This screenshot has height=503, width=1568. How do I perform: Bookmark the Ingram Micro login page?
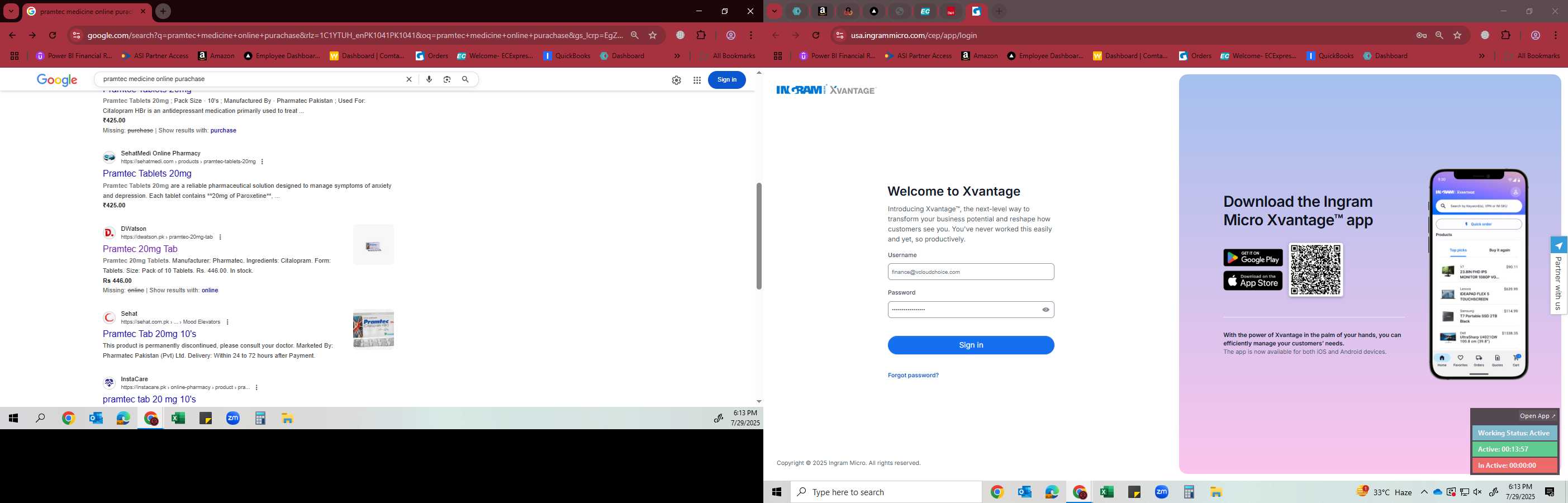click(x=1457, y=35)
